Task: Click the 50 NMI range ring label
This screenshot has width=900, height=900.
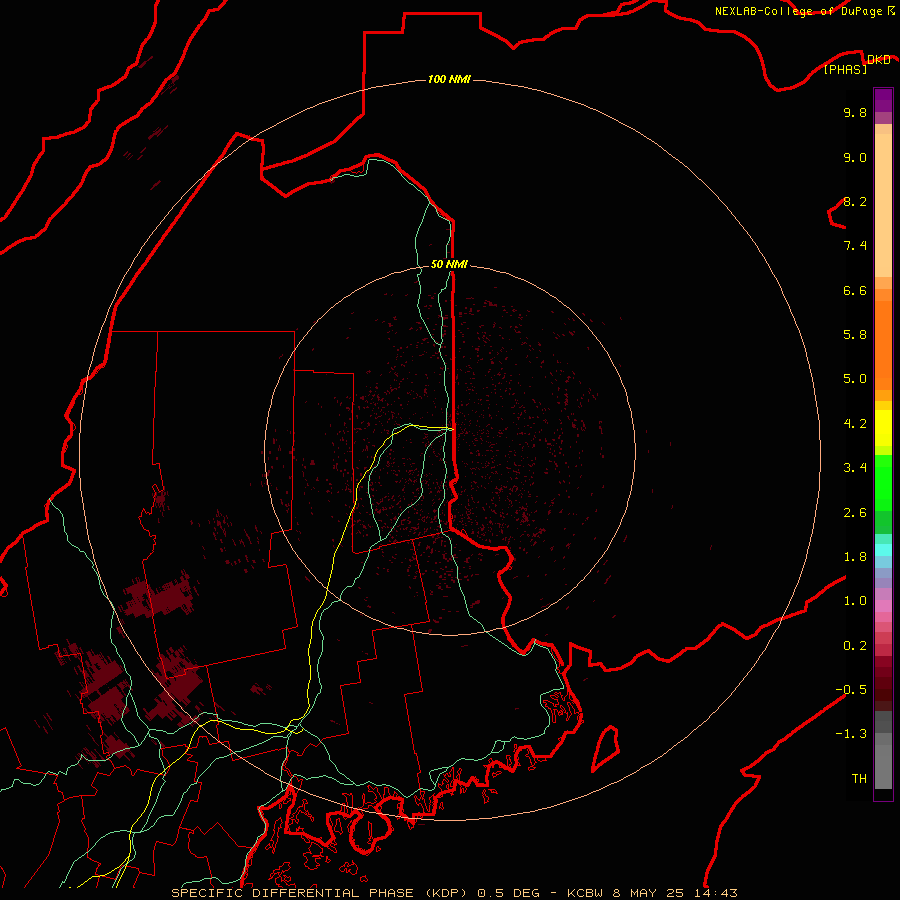Action: pyautogui.click(x=449, y=264)
